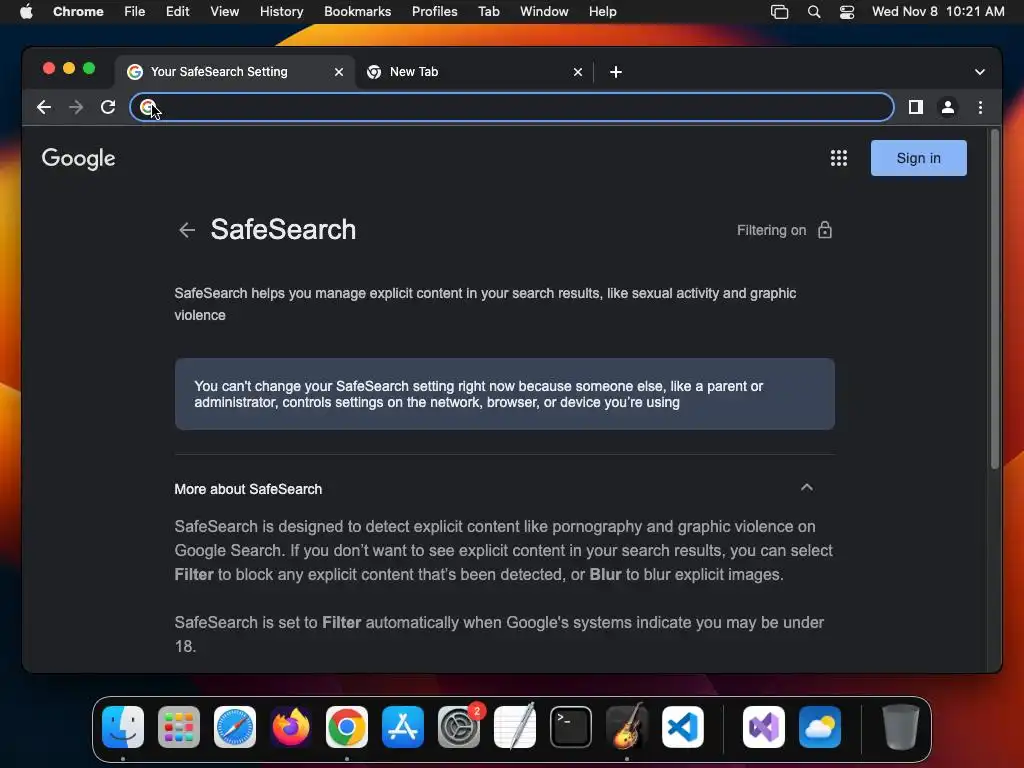Click the page vertical scrollbar

point(995,299)
